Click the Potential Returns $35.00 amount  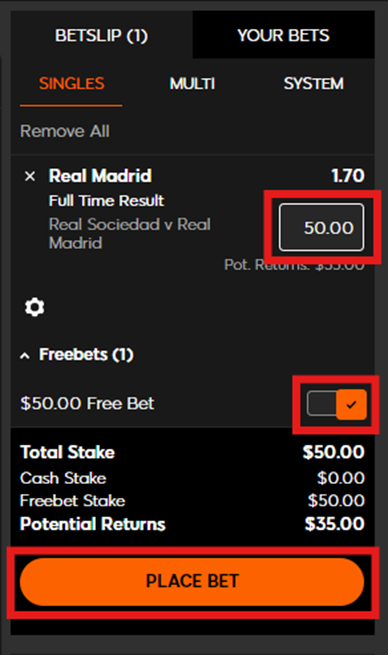334,524
